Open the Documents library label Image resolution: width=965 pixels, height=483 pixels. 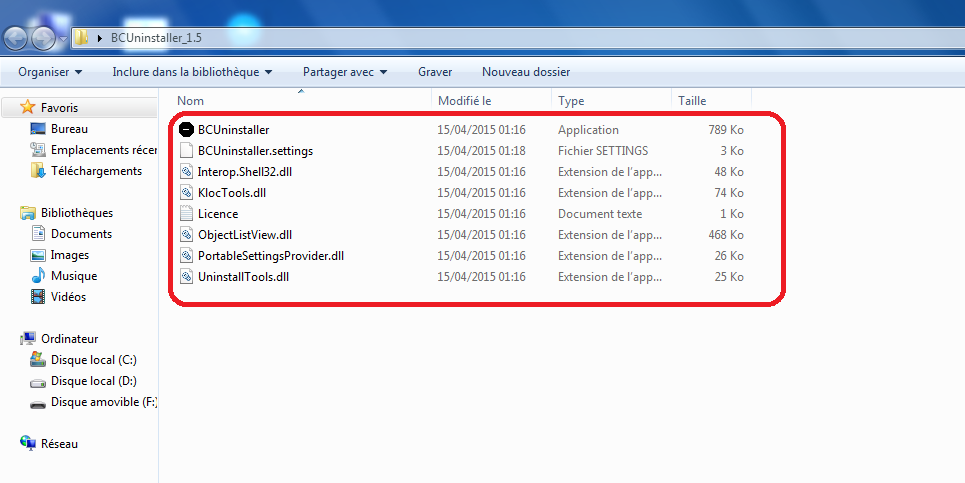point(81,234)
